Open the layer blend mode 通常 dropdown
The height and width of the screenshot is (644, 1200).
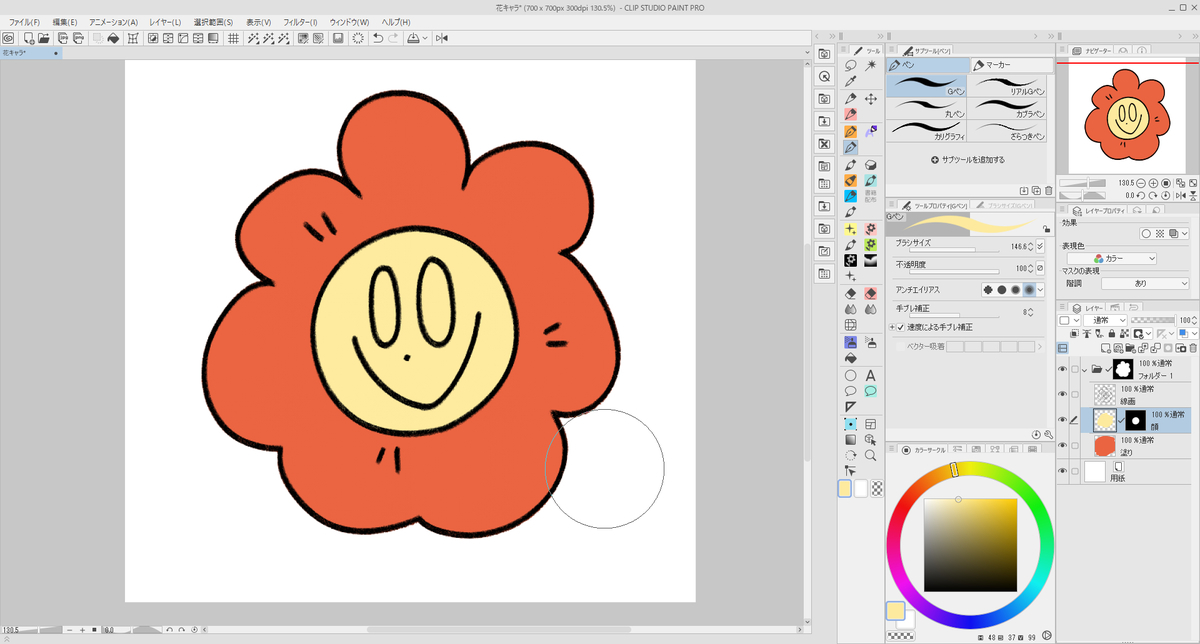(x=1105, y=320)
